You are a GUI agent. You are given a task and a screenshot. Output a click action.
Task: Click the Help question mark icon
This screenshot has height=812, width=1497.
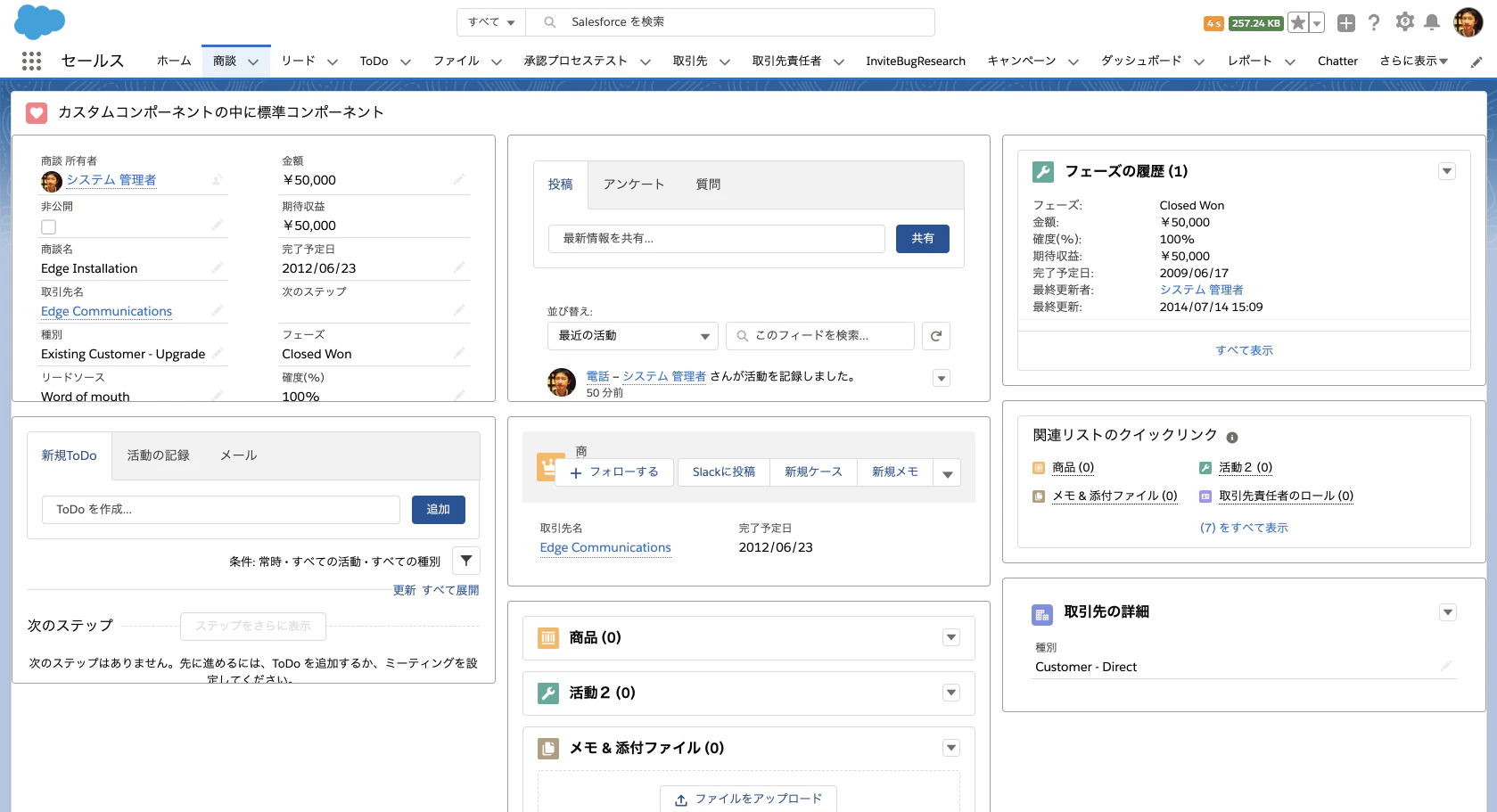click(1373, 22)
